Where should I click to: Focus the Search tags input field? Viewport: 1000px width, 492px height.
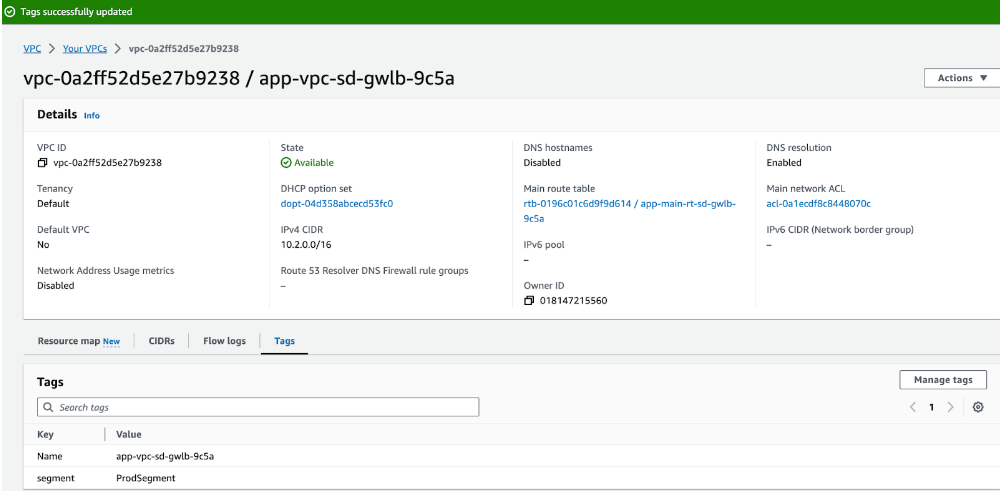point(265,408)
